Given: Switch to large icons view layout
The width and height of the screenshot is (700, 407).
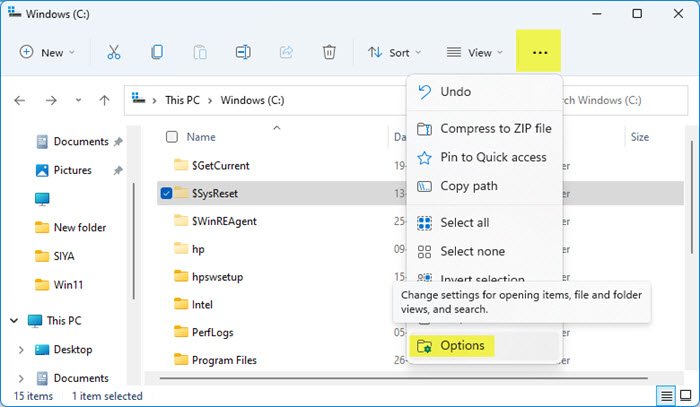Looking at the screenshot, I should (685, 396).
